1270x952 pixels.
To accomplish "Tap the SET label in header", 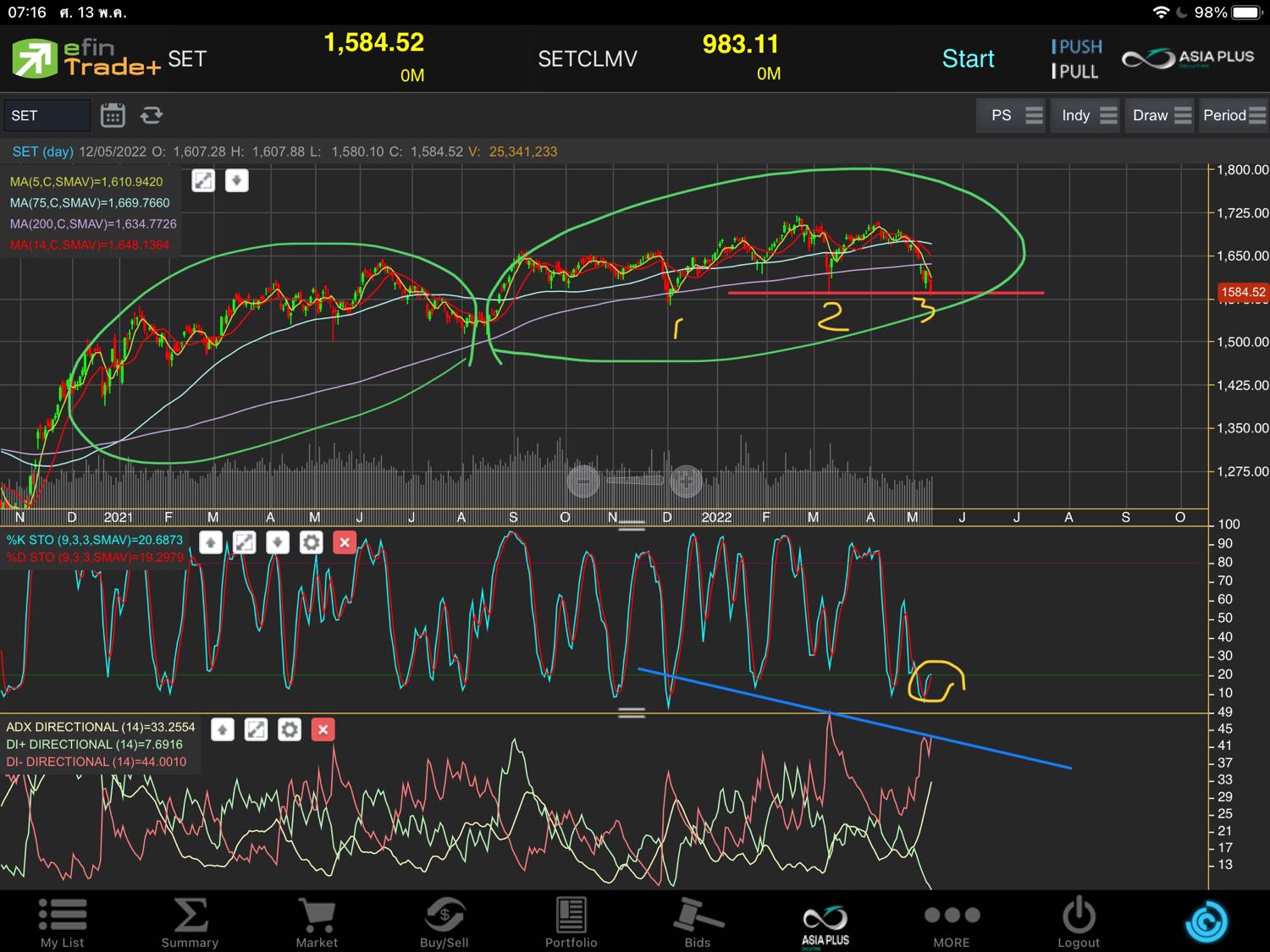I will click(x=187, y=58).
